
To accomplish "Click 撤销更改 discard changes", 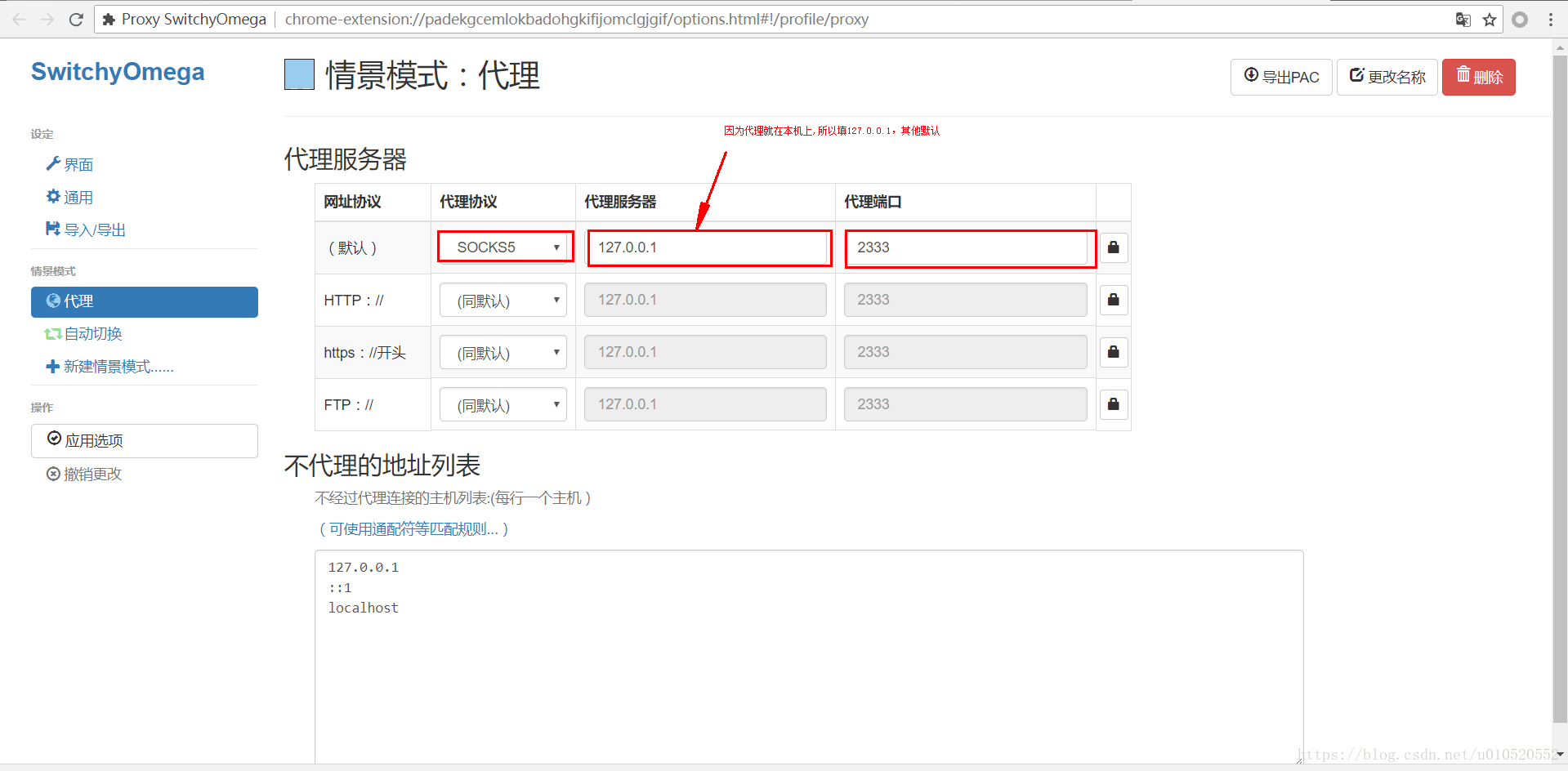I will tap(84, 474).
